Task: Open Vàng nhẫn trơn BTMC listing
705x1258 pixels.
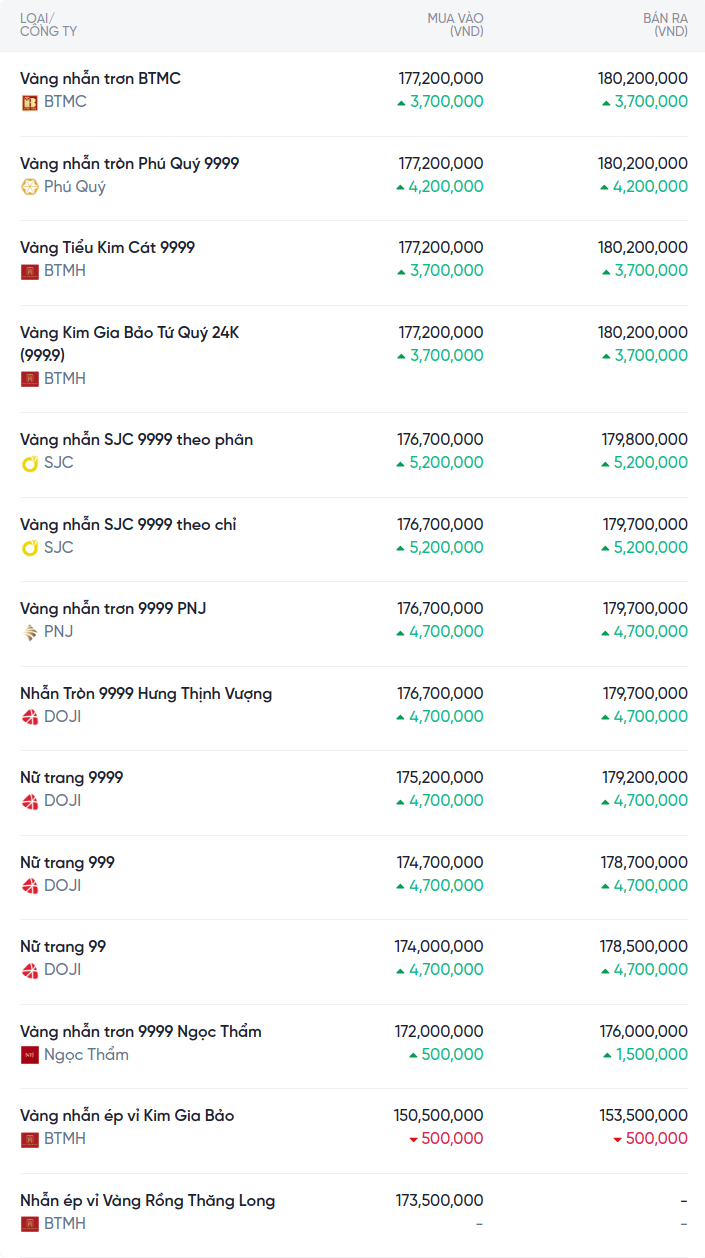Action: [100, 79]
